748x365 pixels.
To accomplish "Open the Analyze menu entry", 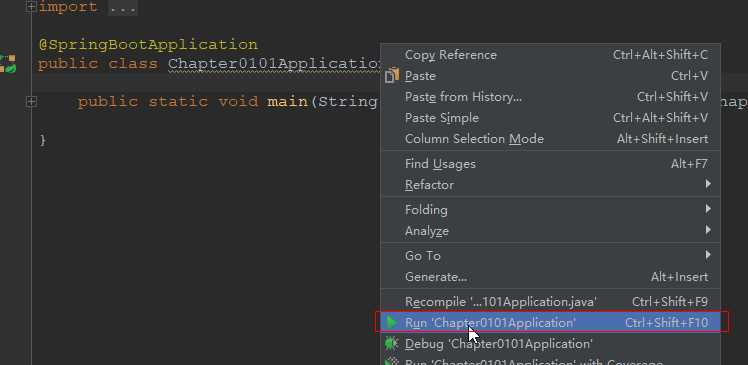I will tap(551, 230).
